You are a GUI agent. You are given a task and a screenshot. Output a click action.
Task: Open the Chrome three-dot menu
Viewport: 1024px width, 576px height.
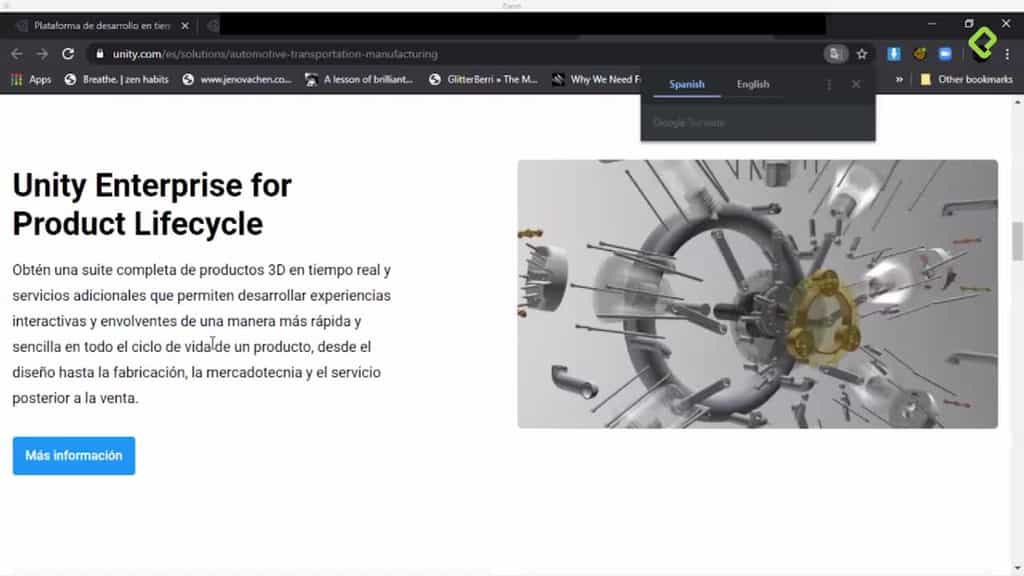click(1008, 54)
